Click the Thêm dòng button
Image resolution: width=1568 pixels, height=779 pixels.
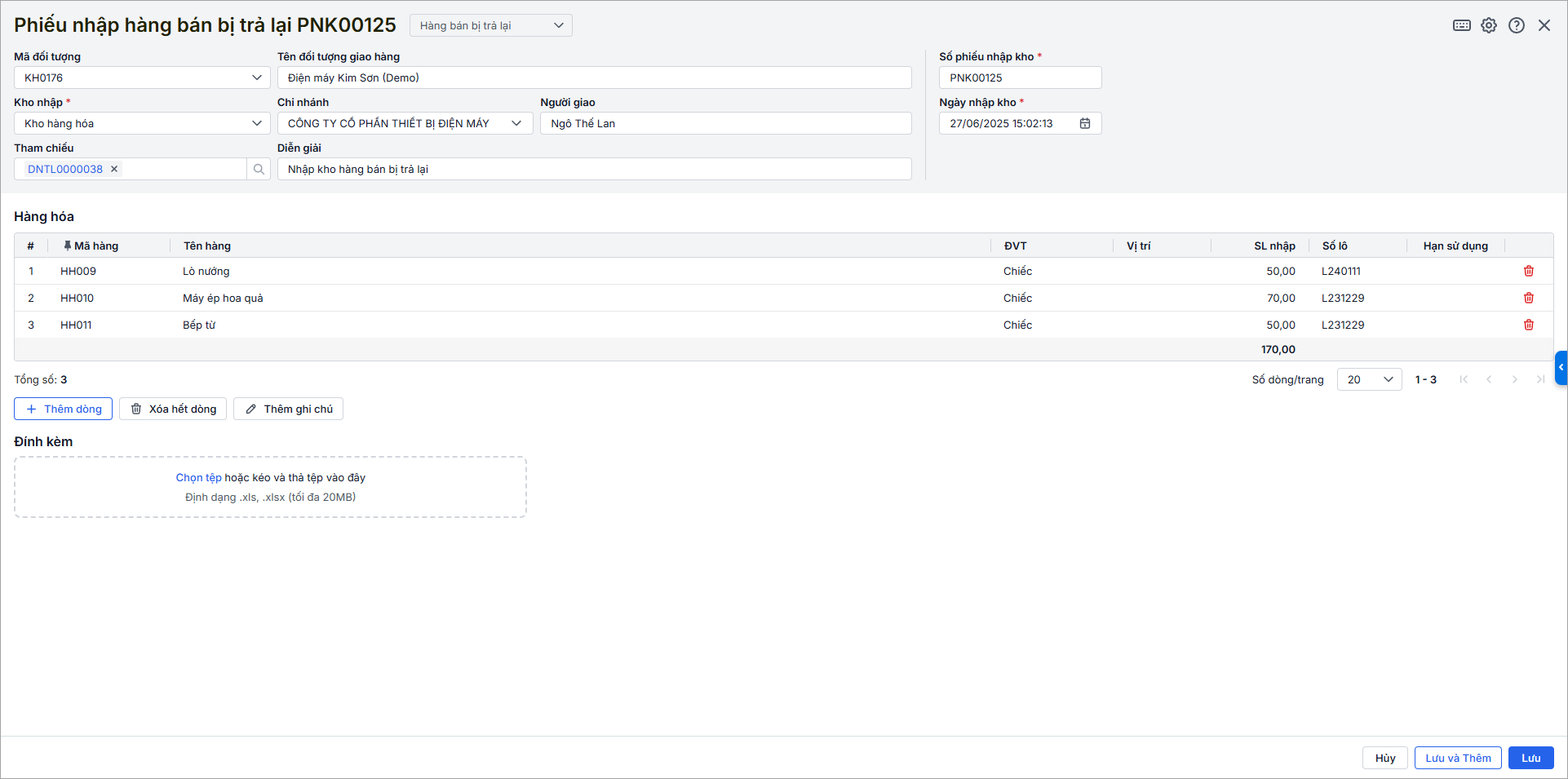click(64, 409)
